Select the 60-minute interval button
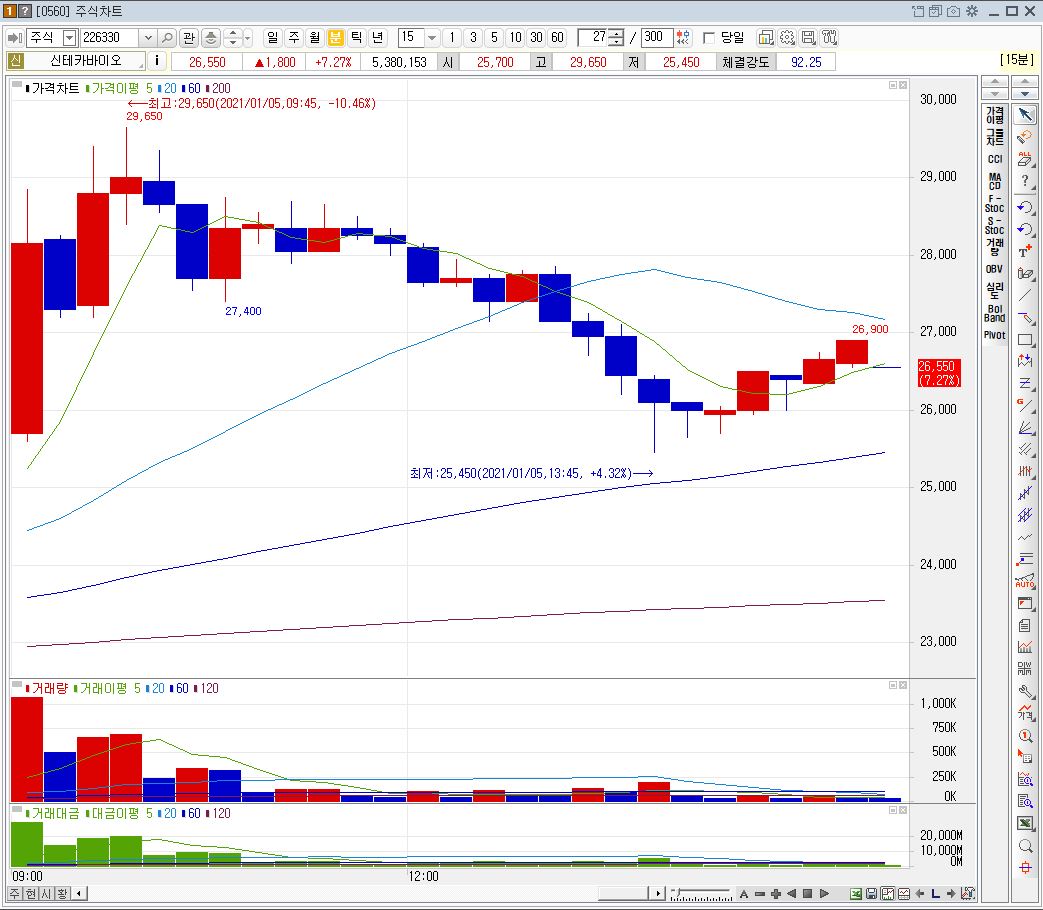Screen dimensions: 1043x910 click(557, 38)
